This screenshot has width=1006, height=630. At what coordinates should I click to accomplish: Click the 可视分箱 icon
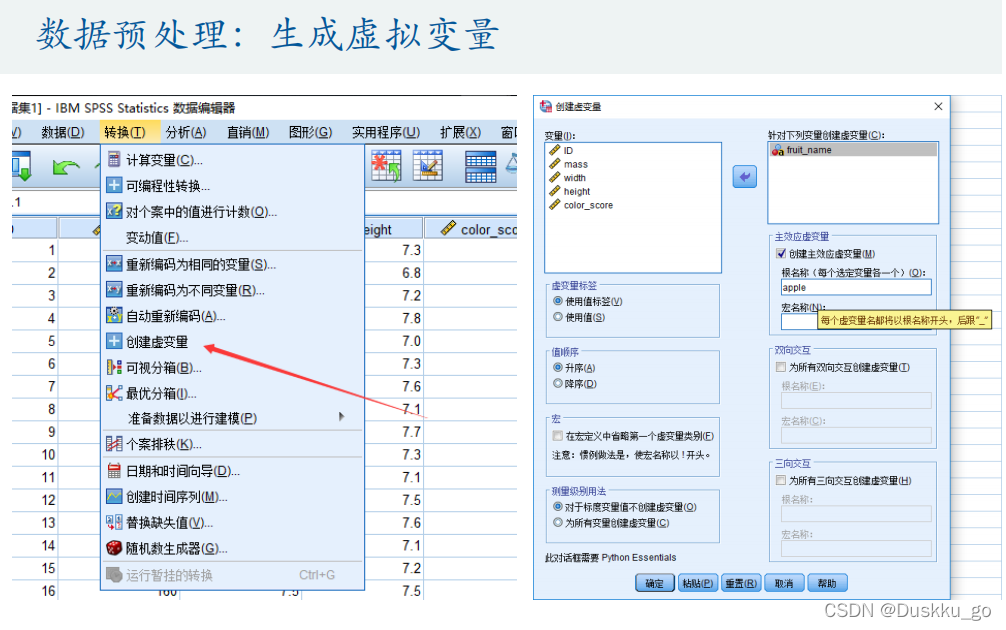click(x=114, y=368)
